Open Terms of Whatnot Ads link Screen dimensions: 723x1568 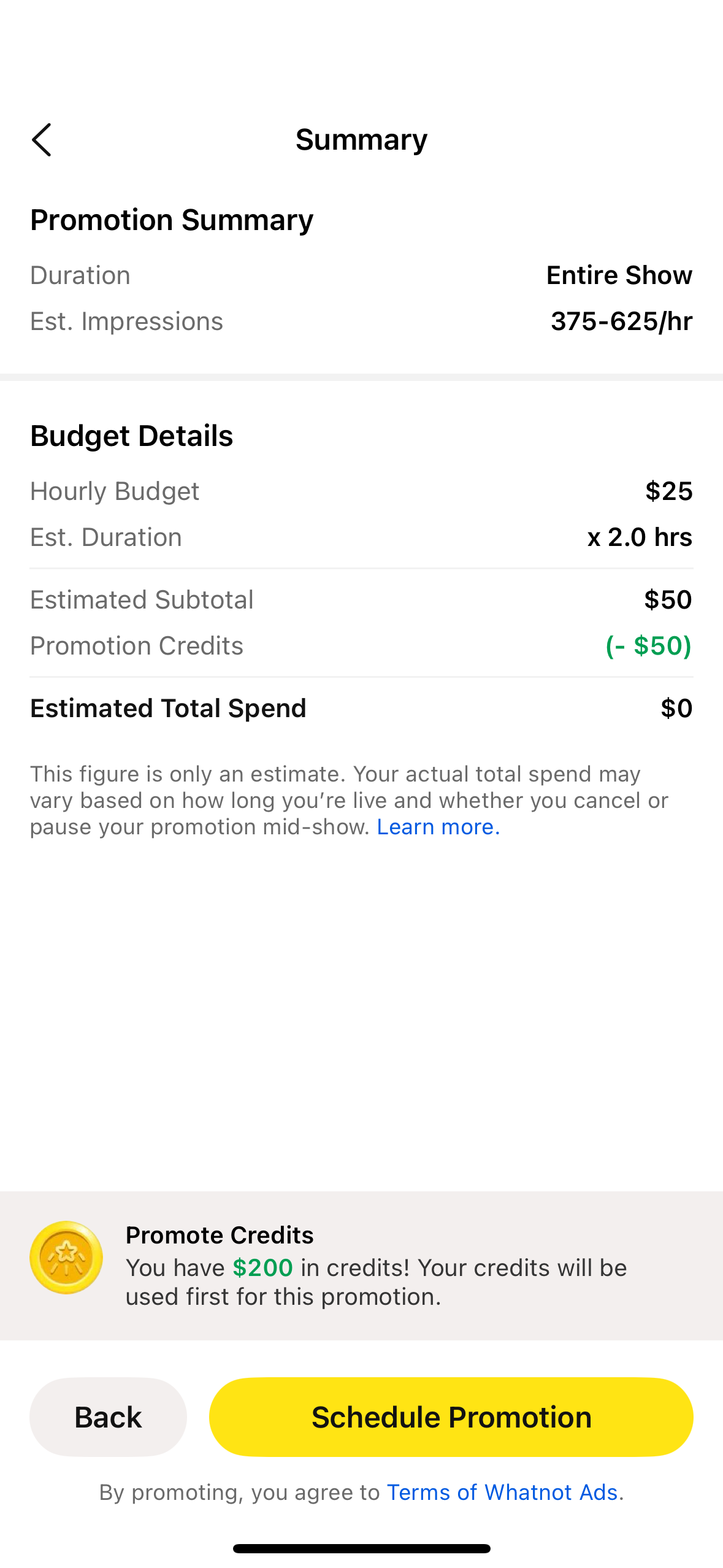(502, 1492)
